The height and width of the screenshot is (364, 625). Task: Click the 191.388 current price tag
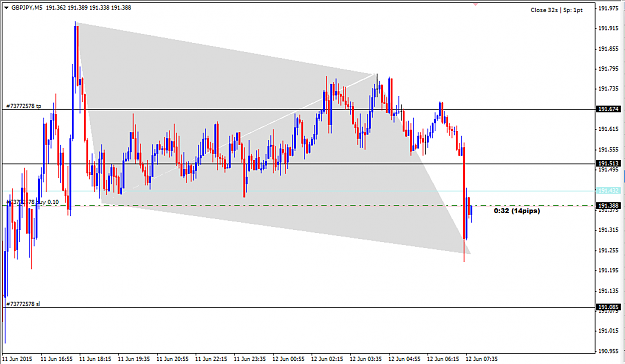click(608, 206)
